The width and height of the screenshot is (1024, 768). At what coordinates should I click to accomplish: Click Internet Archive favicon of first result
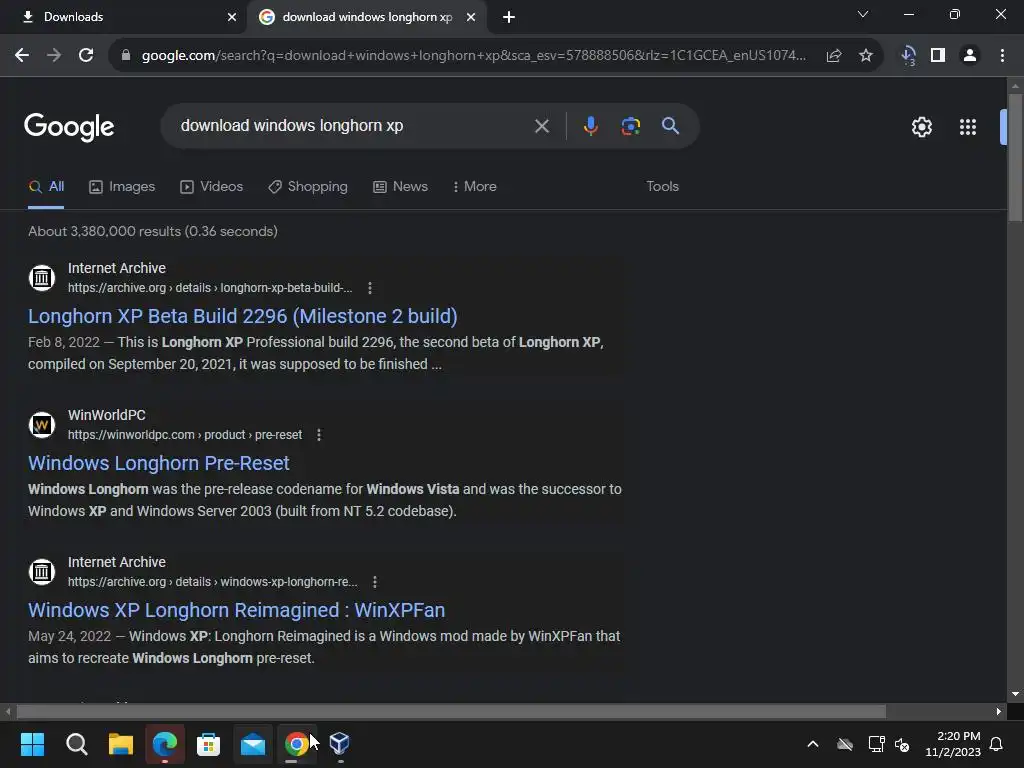click(42, 278)
